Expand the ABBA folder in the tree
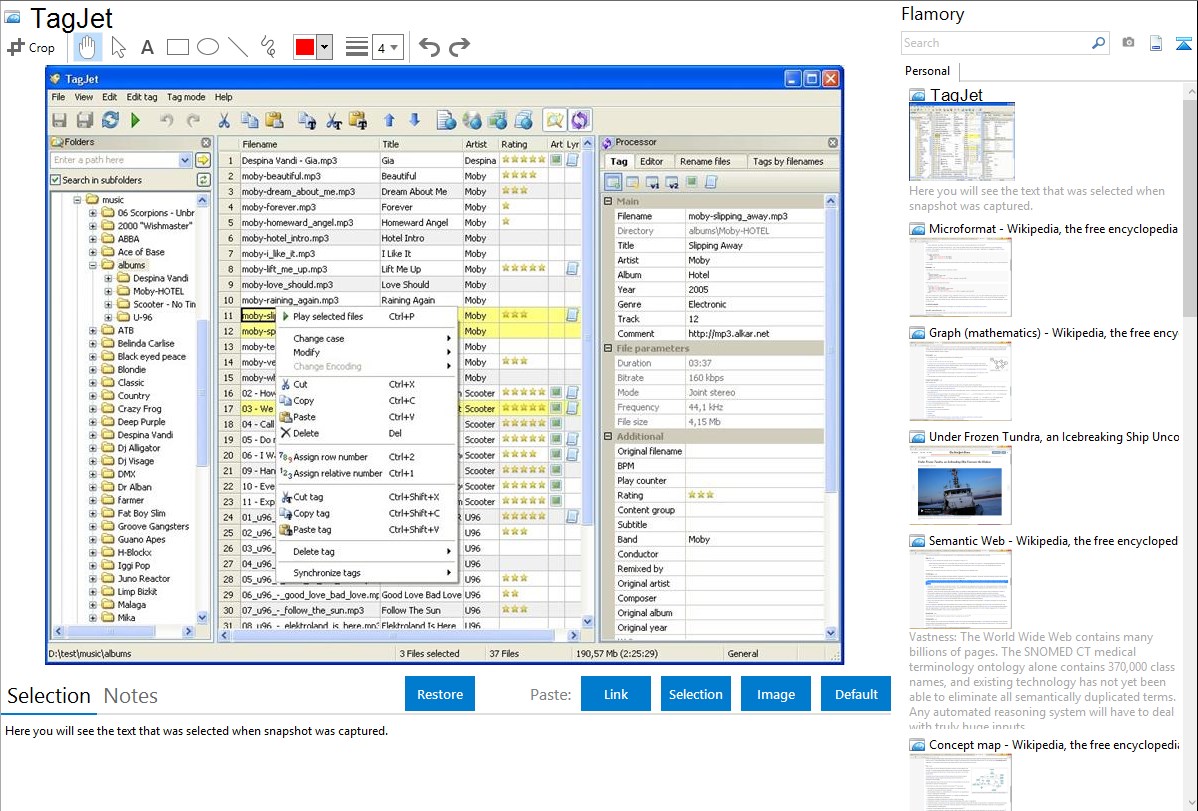The height and width of the screenshot is (811, 1198). (x=92, y=238)
